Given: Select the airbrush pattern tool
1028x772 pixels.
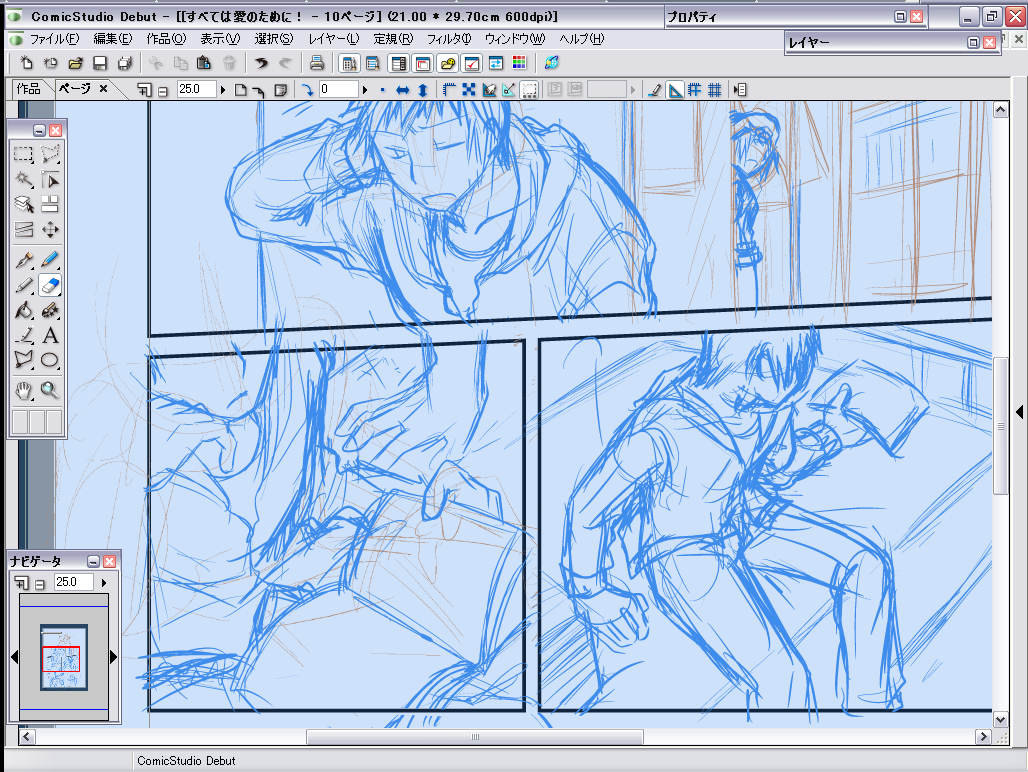Looking at the screenshot, I should coord(50,310).
